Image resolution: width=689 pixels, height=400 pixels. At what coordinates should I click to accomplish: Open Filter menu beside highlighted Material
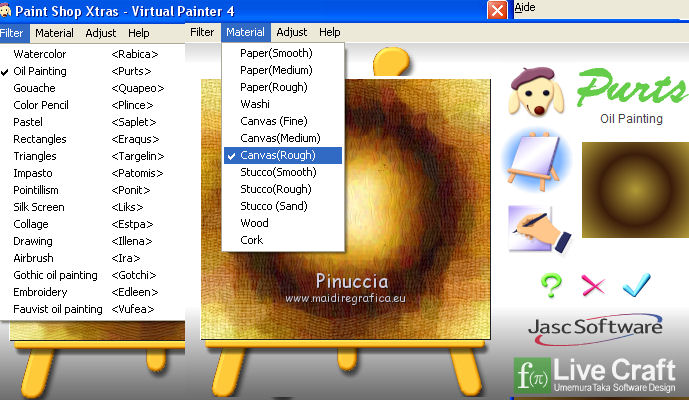[202, 32]
